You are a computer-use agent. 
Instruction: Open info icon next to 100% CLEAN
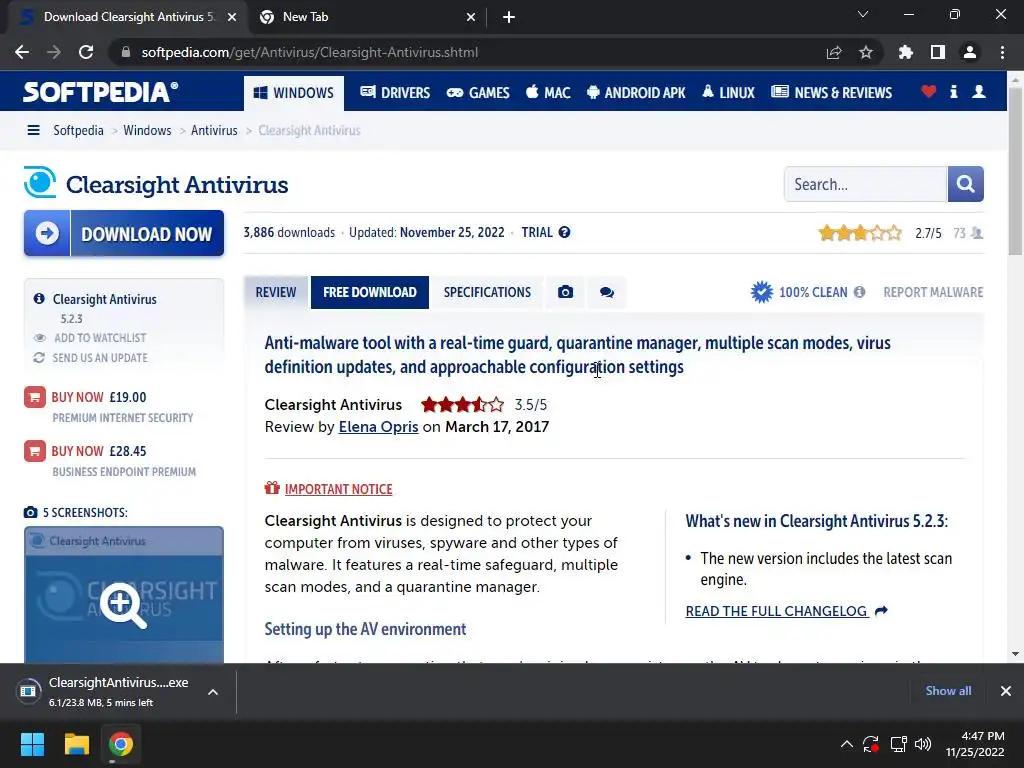click(859, 292)
